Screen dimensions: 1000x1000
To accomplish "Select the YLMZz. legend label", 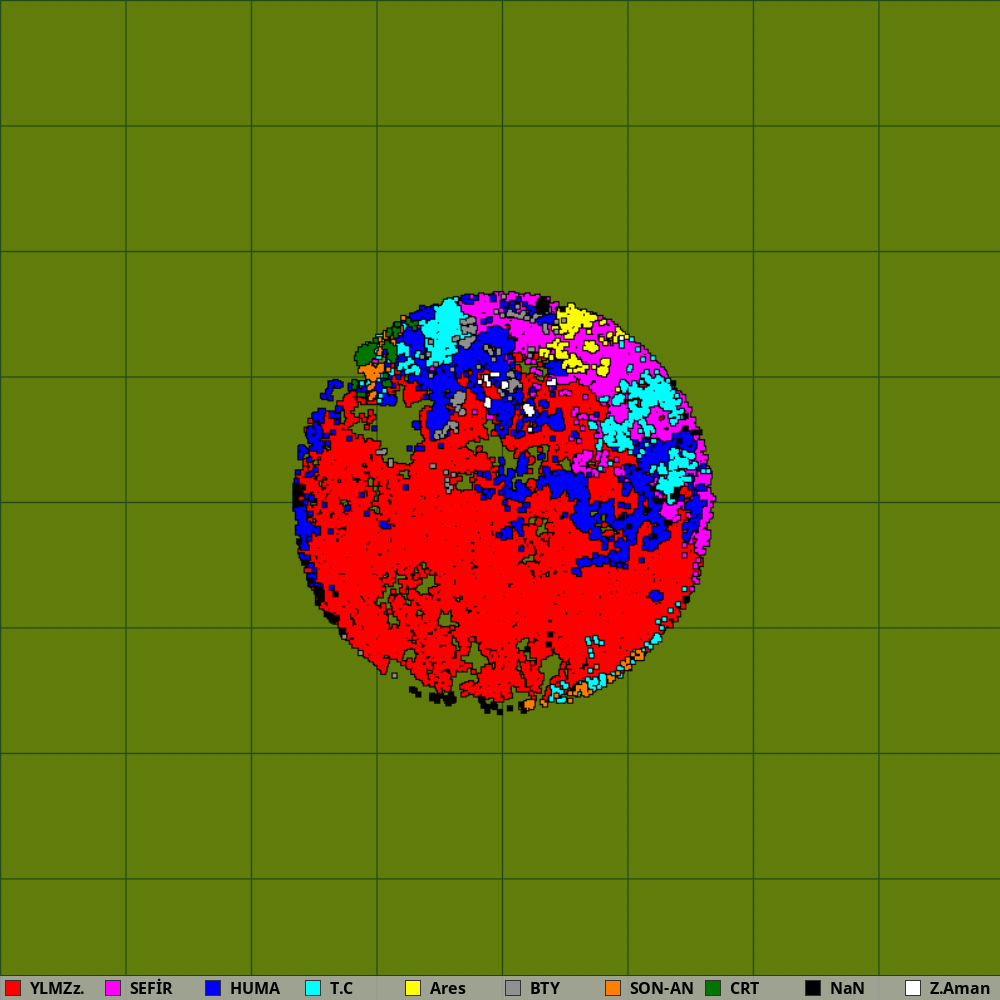I will pos(57,989).
